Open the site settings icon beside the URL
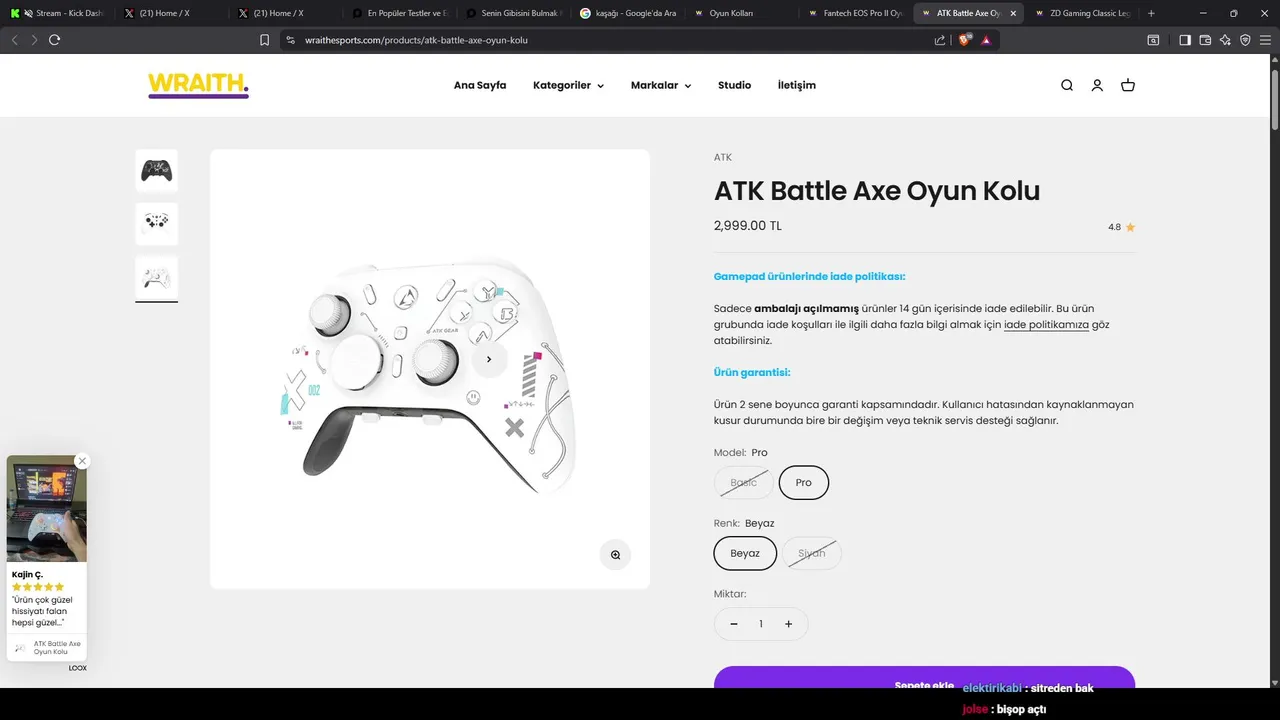 [291, 40]
